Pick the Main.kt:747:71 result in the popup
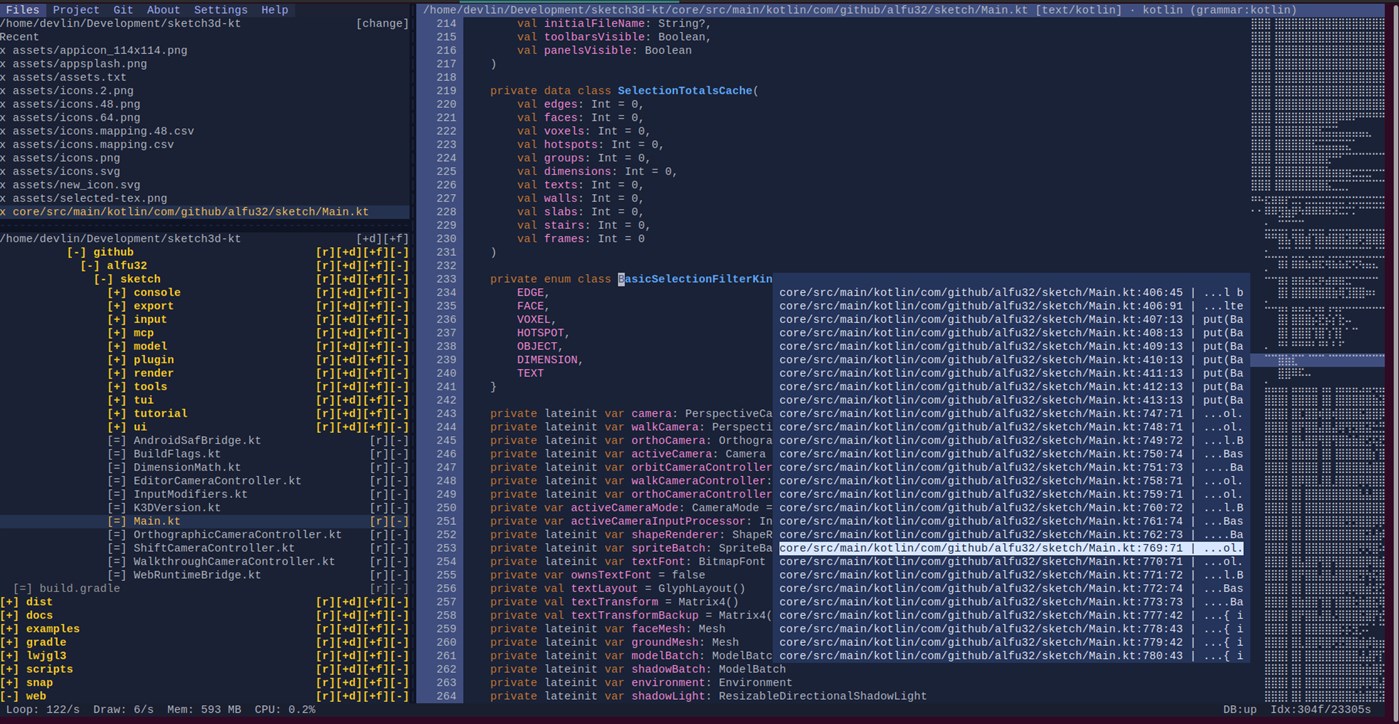1399x724 pixels. click(1012, 414)
